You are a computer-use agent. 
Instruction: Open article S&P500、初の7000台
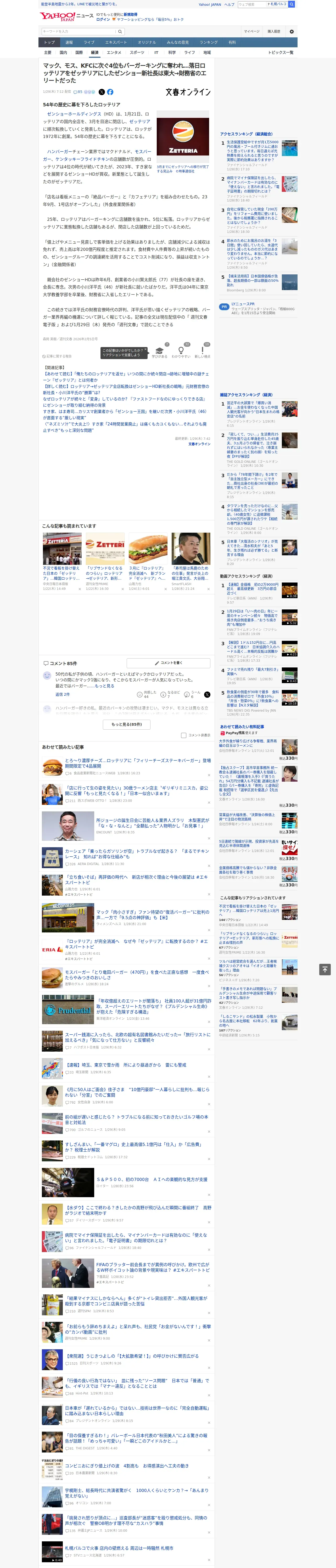pyautogui.click(x=151, y=1179)
